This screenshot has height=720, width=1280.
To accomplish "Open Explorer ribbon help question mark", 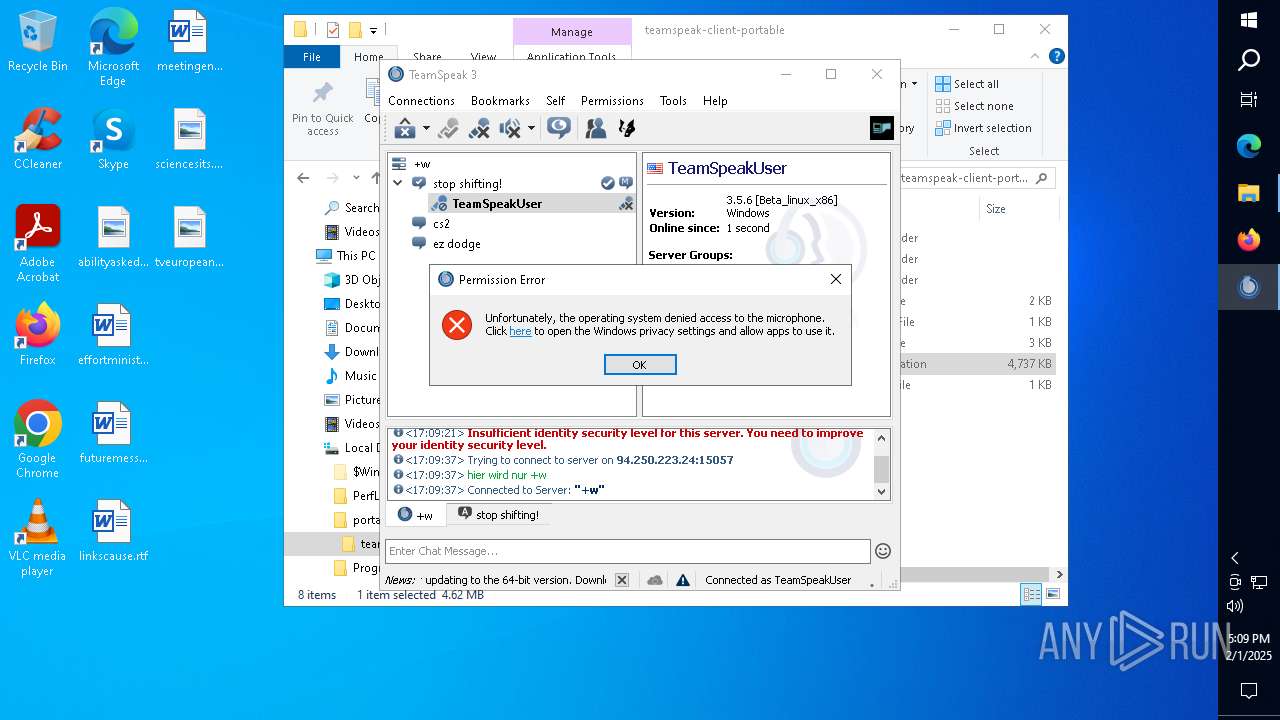I will 1057,57.
